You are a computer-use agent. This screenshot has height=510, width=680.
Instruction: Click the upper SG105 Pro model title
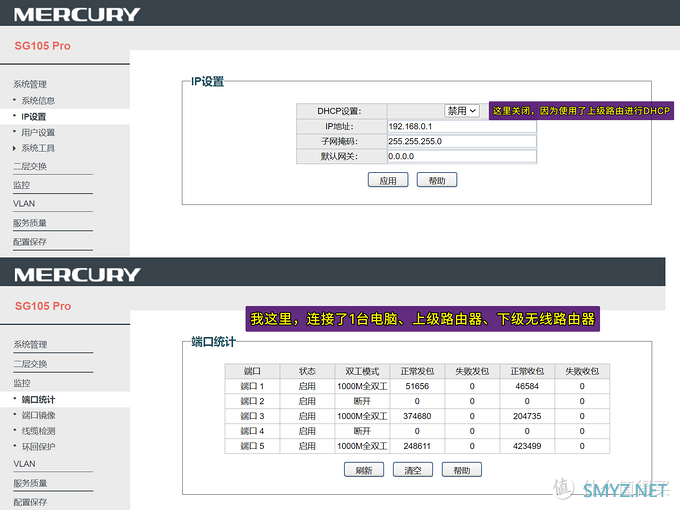coord(42,46)
